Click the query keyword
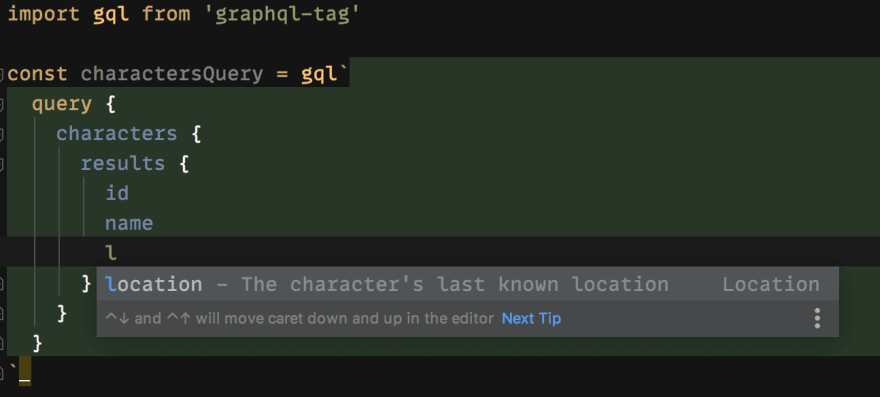Screen dimensions: 880x397 point(62,104)
